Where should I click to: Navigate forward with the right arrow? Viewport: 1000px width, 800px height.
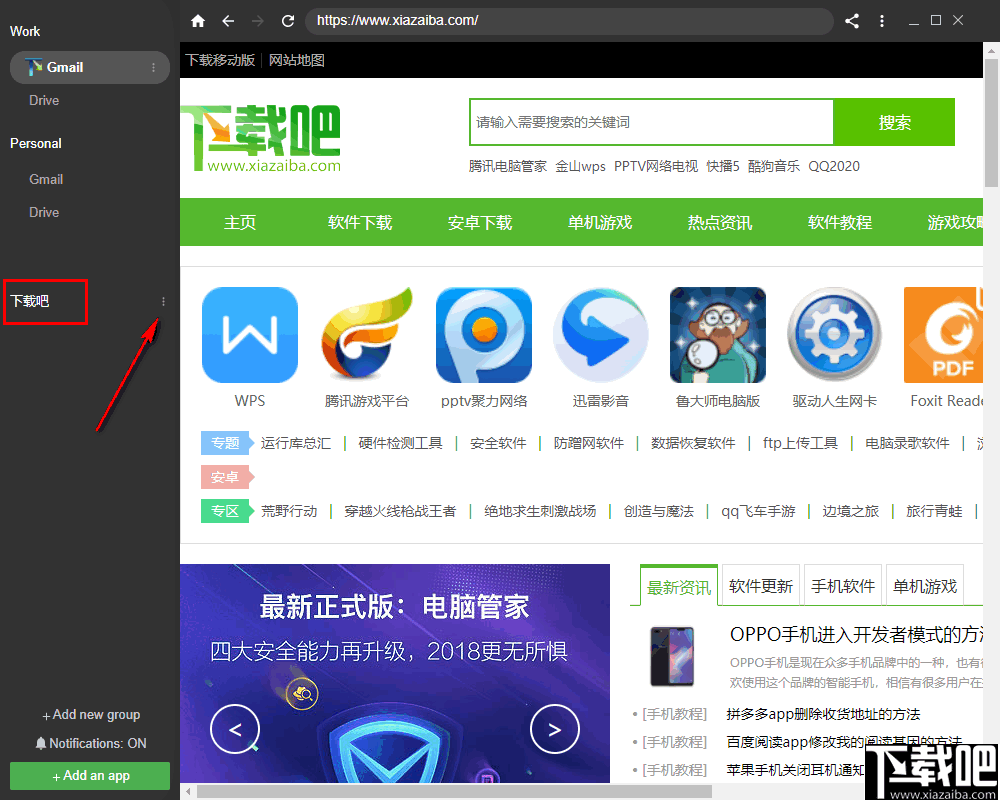(x=258, y=21)
